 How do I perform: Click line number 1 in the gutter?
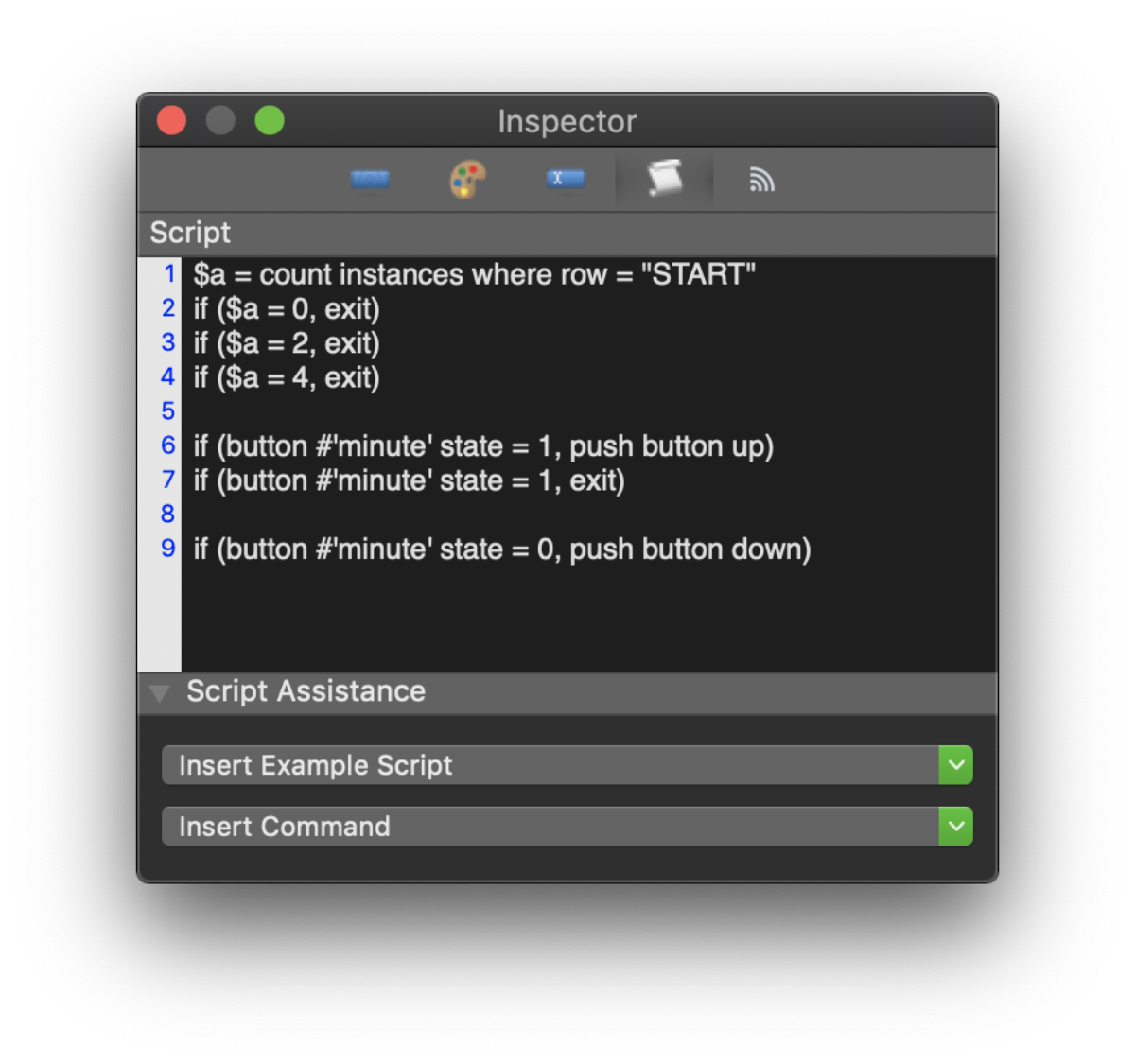[x=168, y=274]
